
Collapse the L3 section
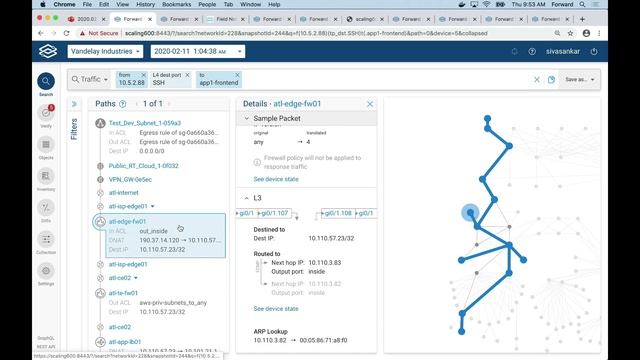[247, 198]
